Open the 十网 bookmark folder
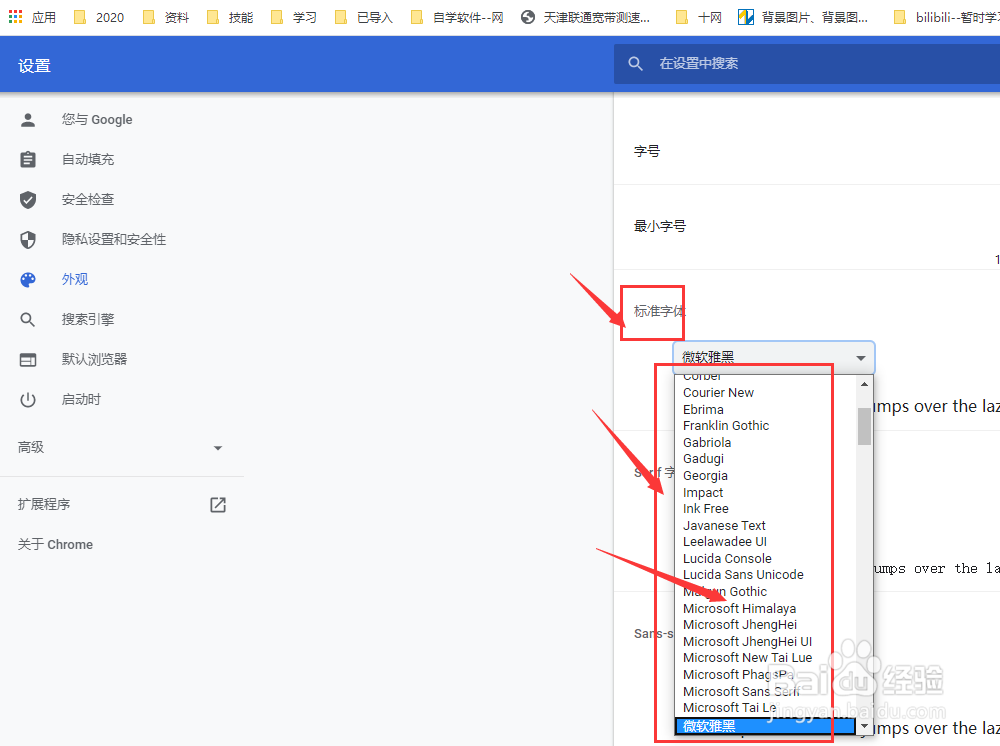Viewport: 1000px width, 746px height. pyautogui.click(x=698, y=17)
